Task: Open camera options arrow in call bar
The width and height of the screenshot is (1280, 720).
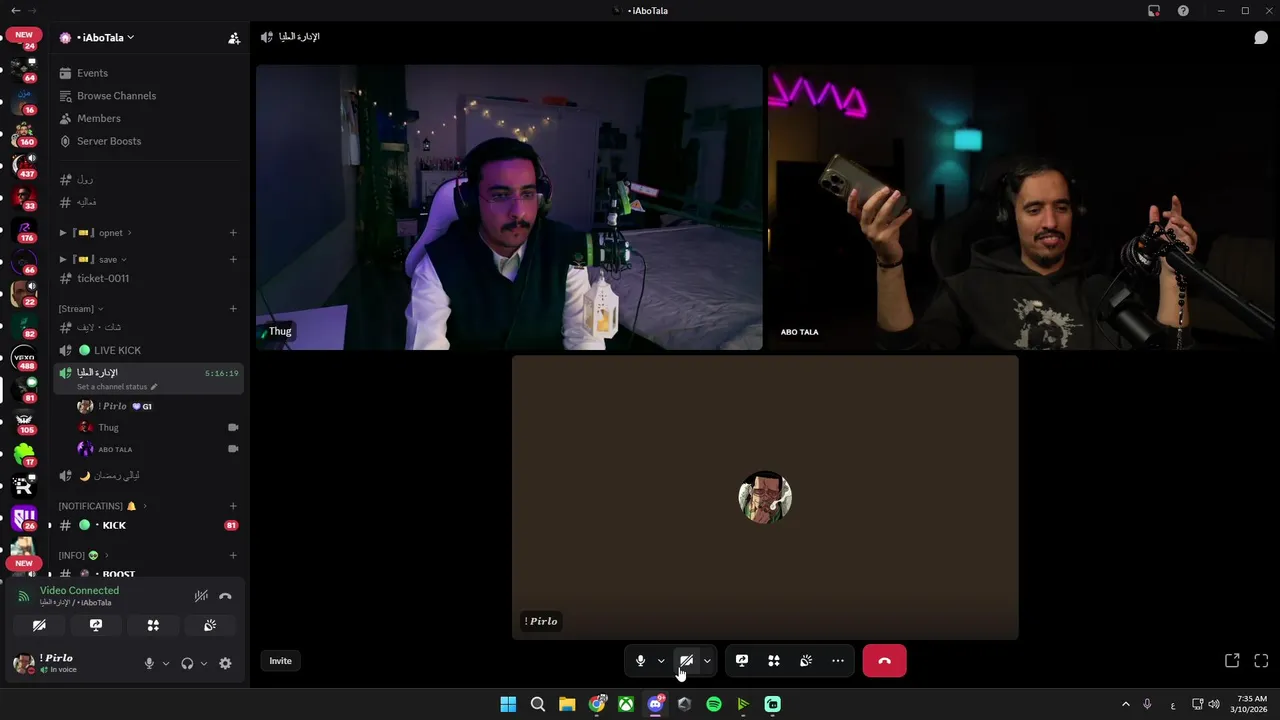Action: 707,661
